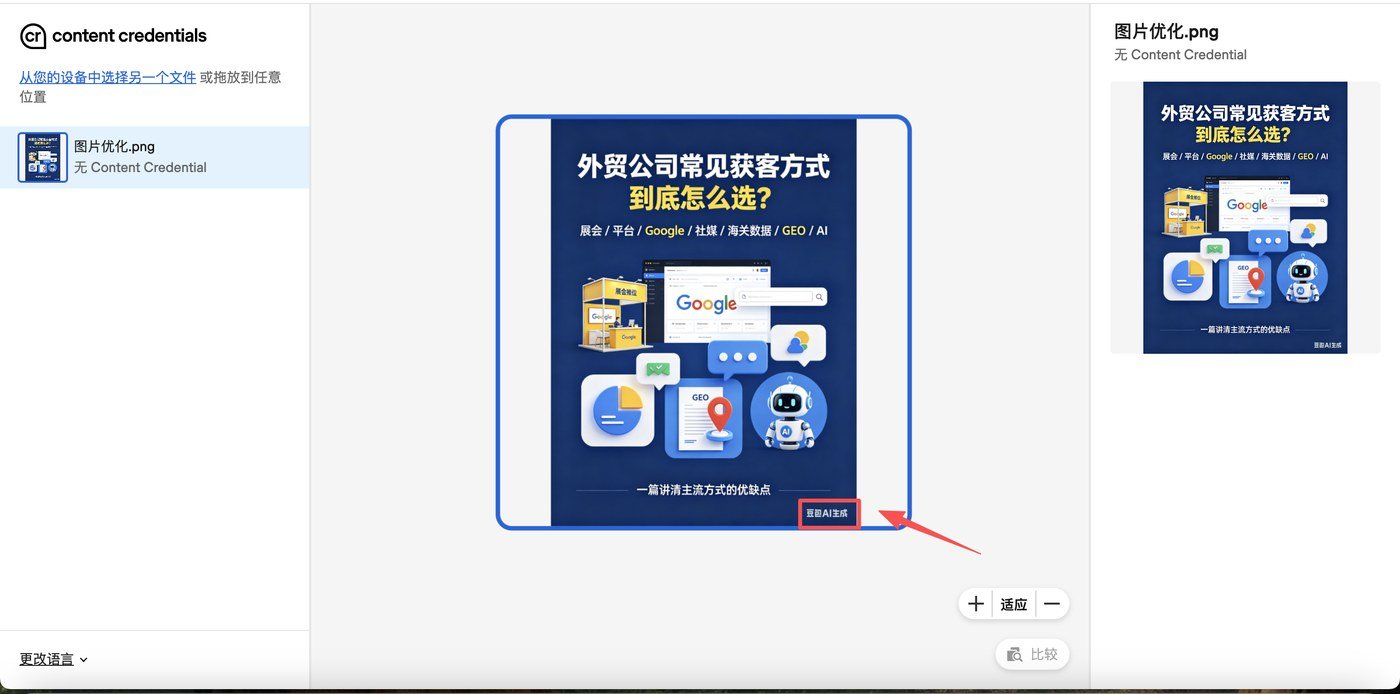Click the magnifier icon in 比较 button
This screenshot has height=694, width=1400.
click(1015, 655)
